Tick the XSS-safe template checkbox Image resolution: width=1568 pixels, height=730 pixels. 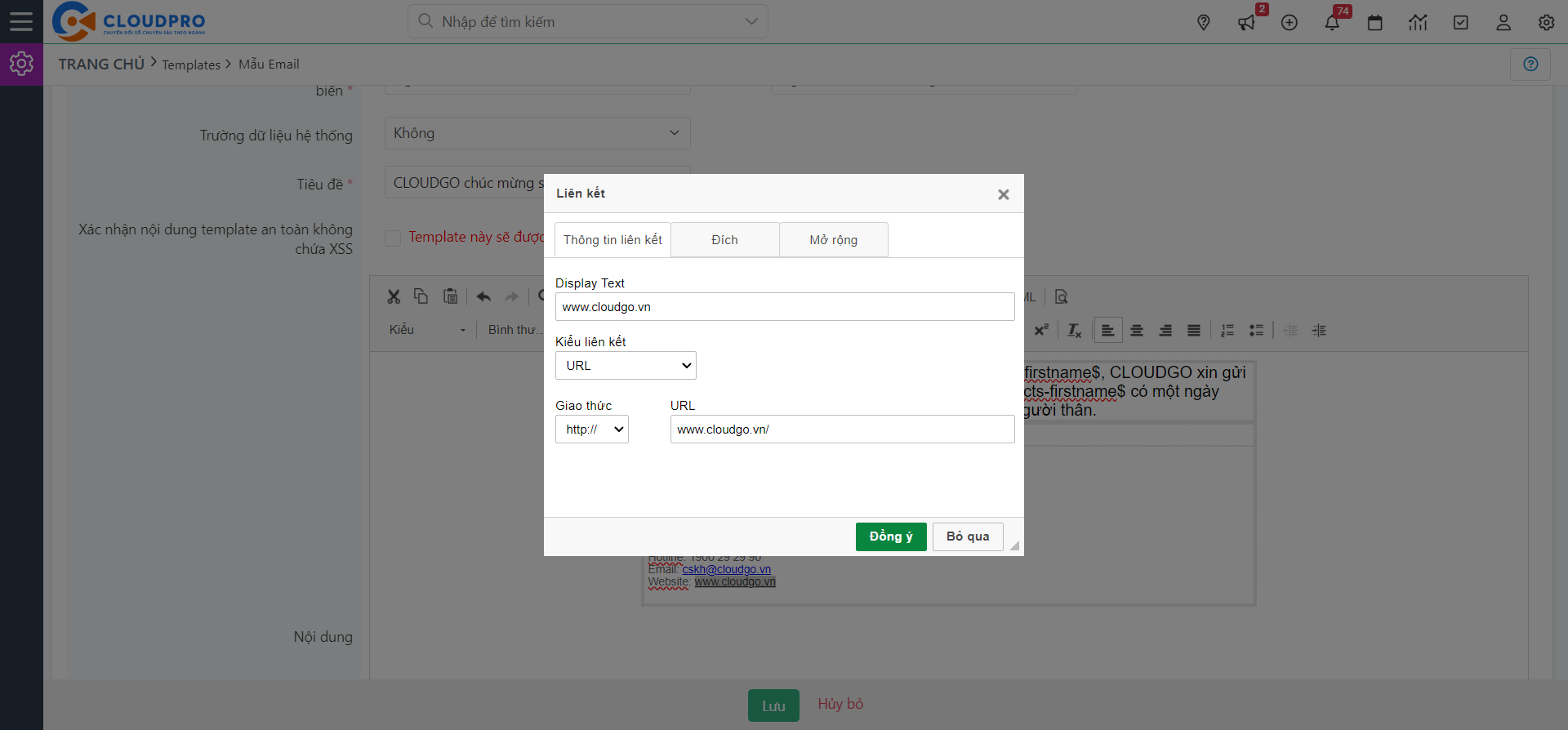coord(393,238)
